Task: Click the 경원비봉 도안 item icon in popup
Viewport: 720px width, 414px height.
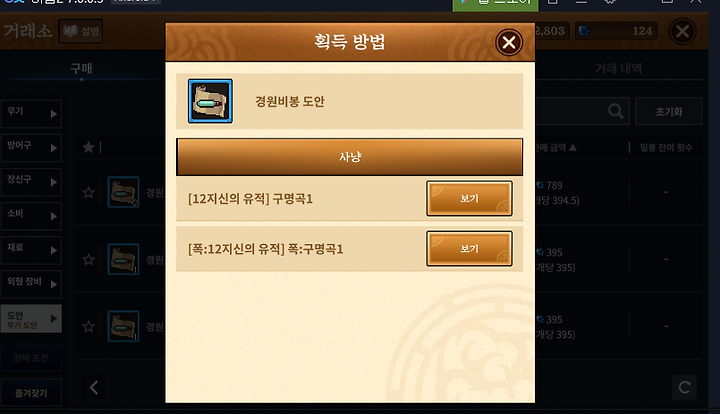Action: click(x=210, y=101)
